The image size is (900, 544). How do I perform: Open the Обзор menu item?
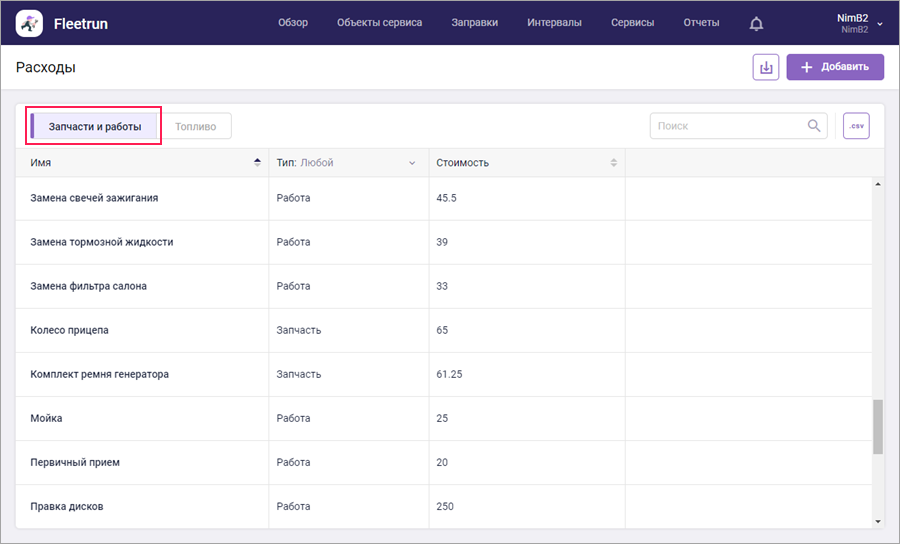pyautogui.click(x=293, y=23)
